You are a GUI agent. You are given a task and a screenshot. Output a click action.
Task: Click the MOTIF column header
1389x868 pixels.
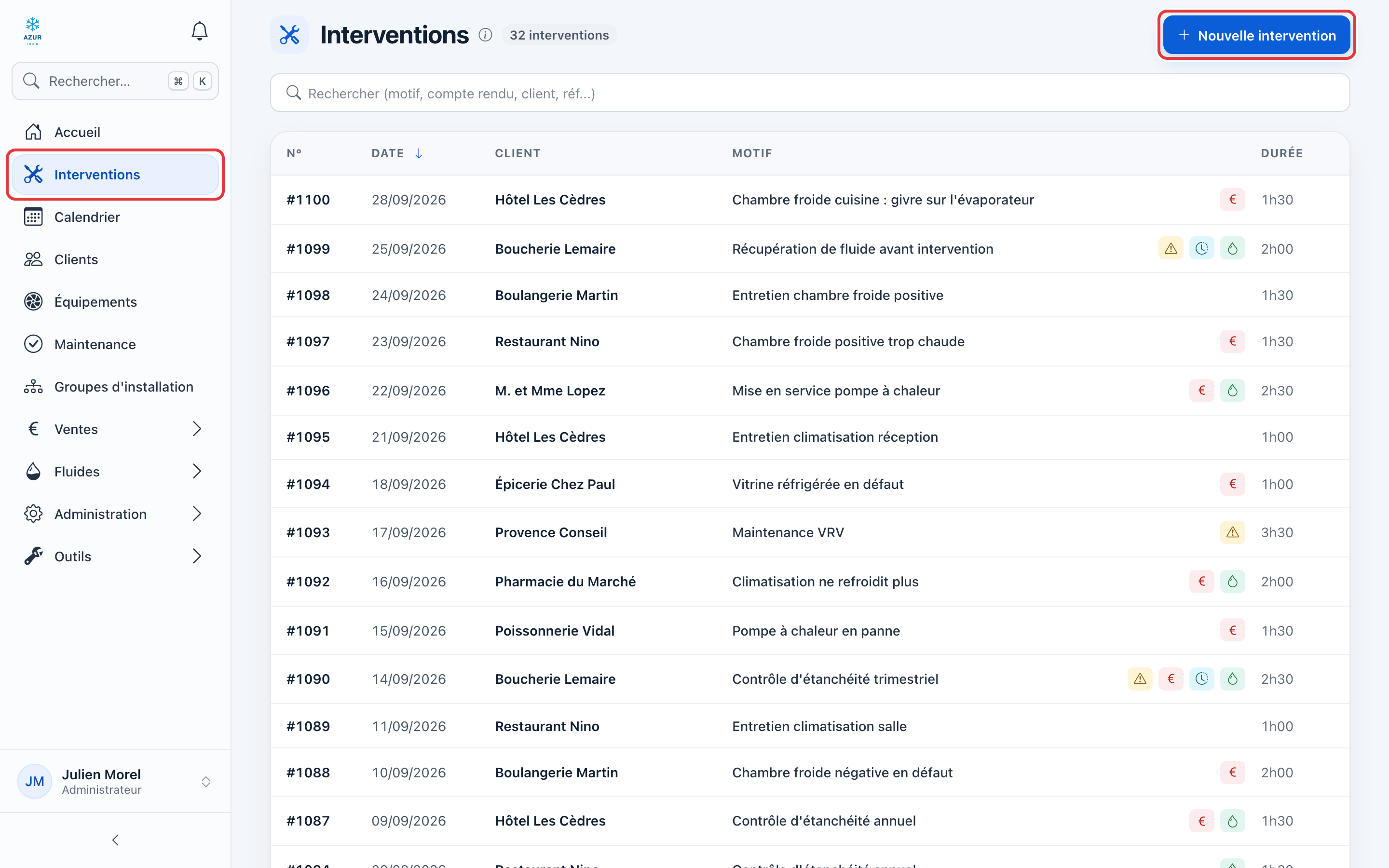752,153
